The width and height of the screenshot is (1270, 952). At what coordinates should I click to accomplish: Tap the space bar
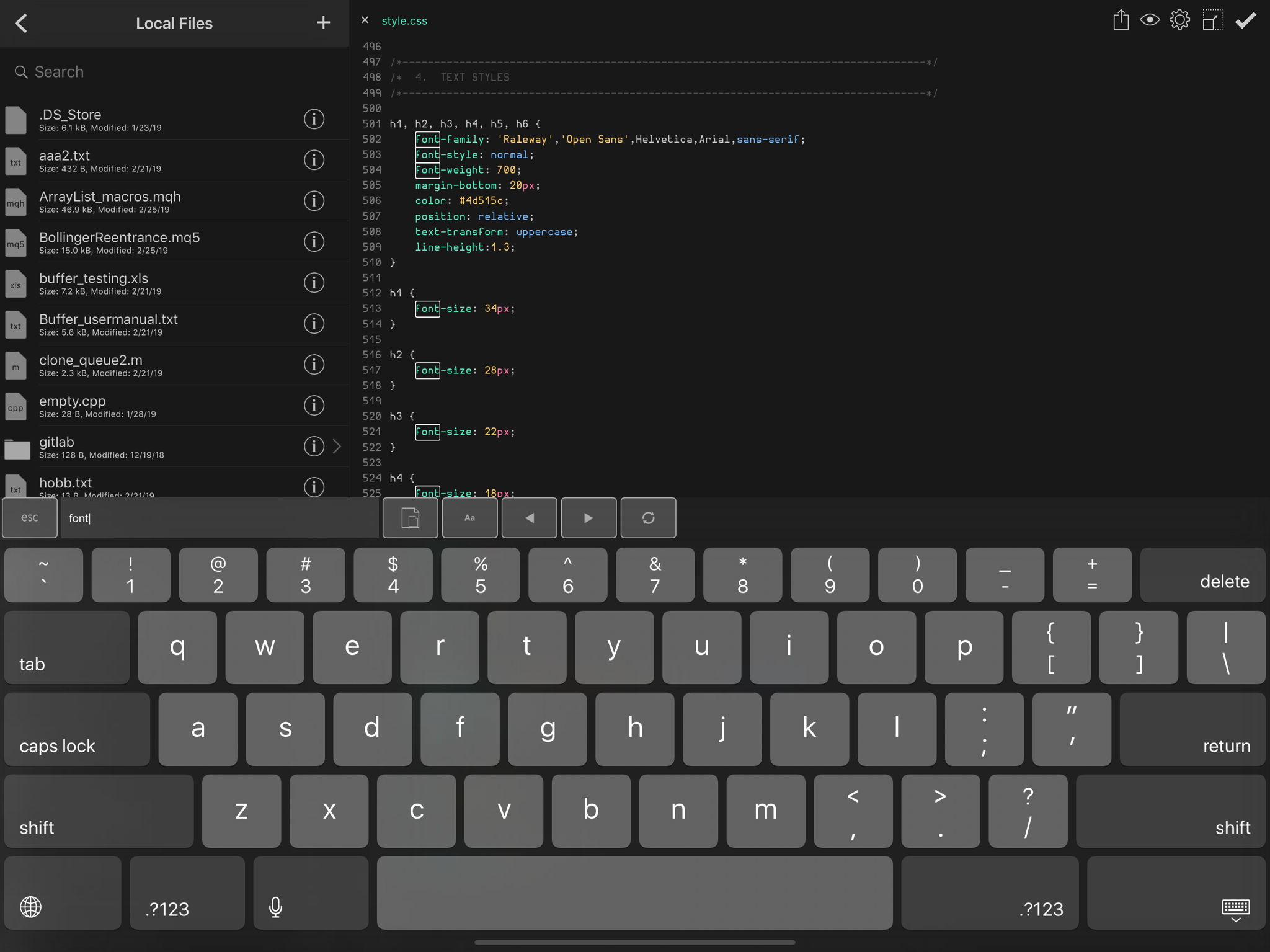click(635, 893)
